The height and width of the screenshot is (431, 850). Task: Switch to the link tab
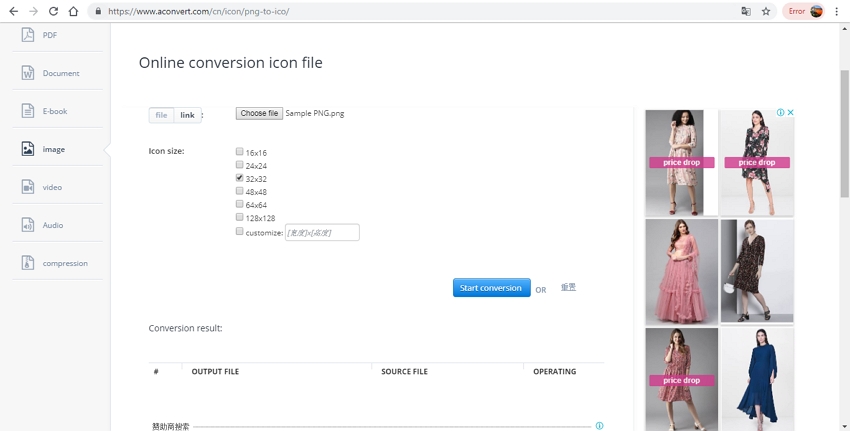click(x=187, y=115)
